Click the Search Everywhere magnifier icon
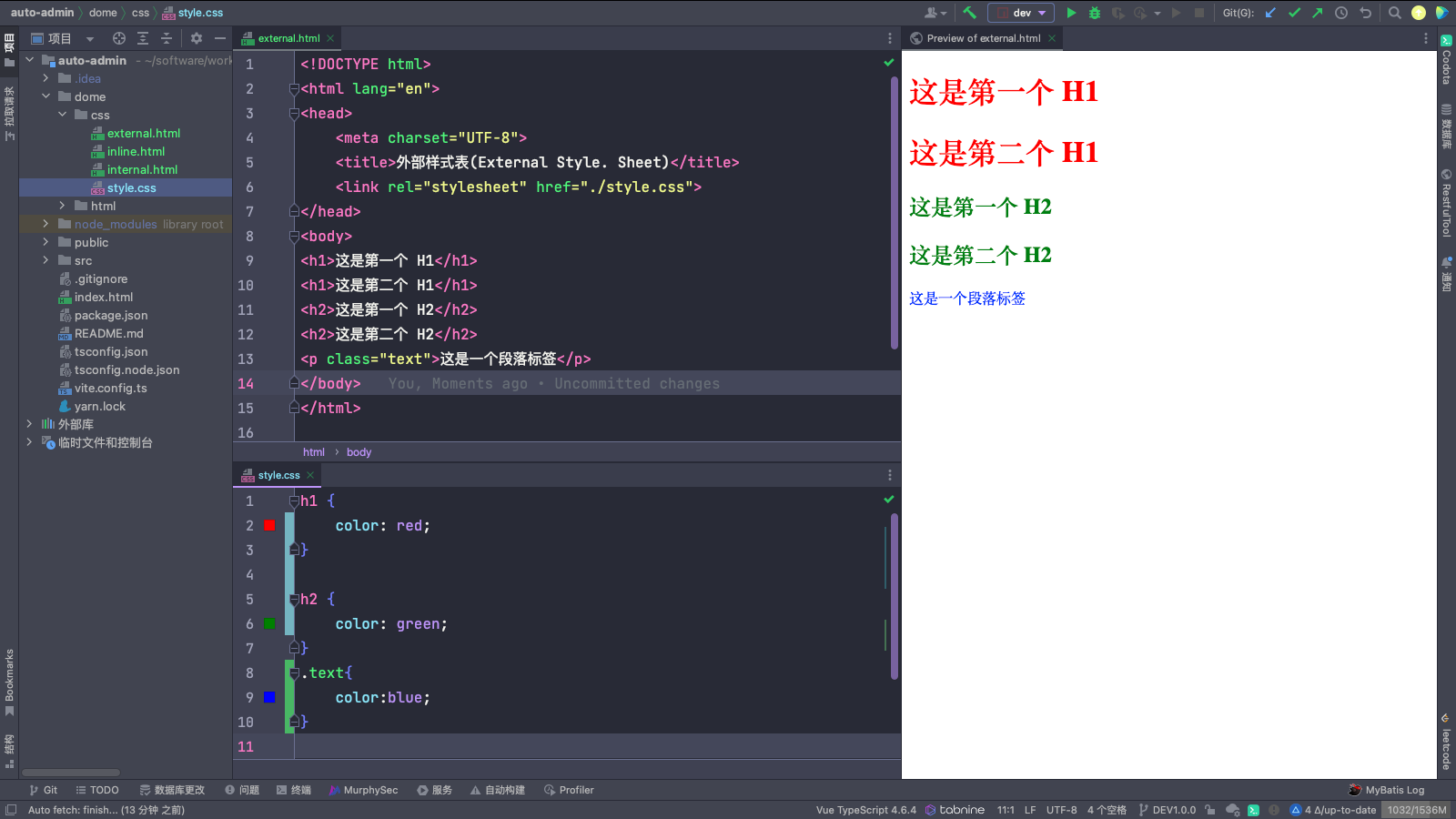Screen dimensions: 1456x819 coord(1394,13)
